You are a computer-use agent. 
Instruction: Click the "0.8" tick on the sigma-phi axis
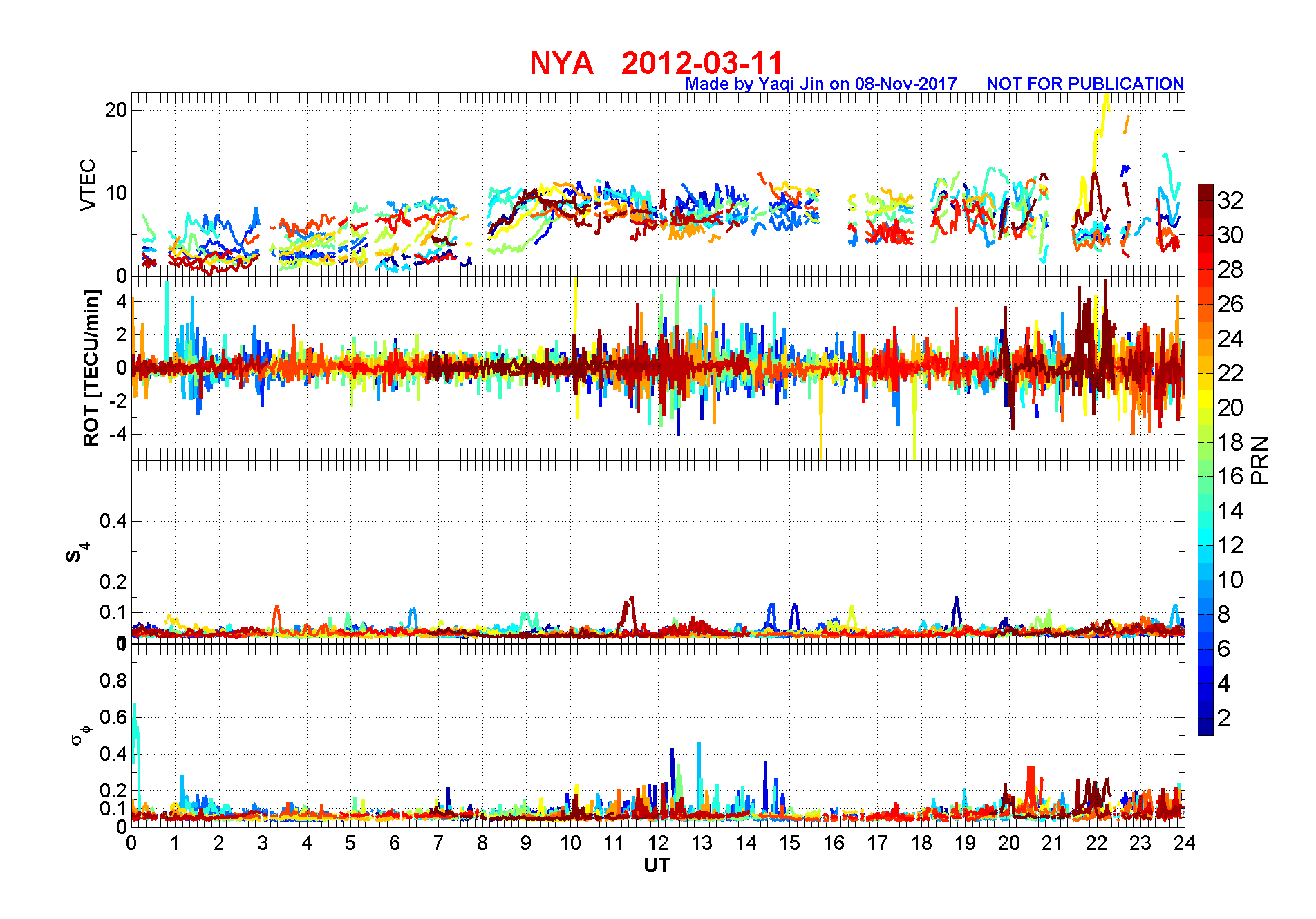(113, 681)
